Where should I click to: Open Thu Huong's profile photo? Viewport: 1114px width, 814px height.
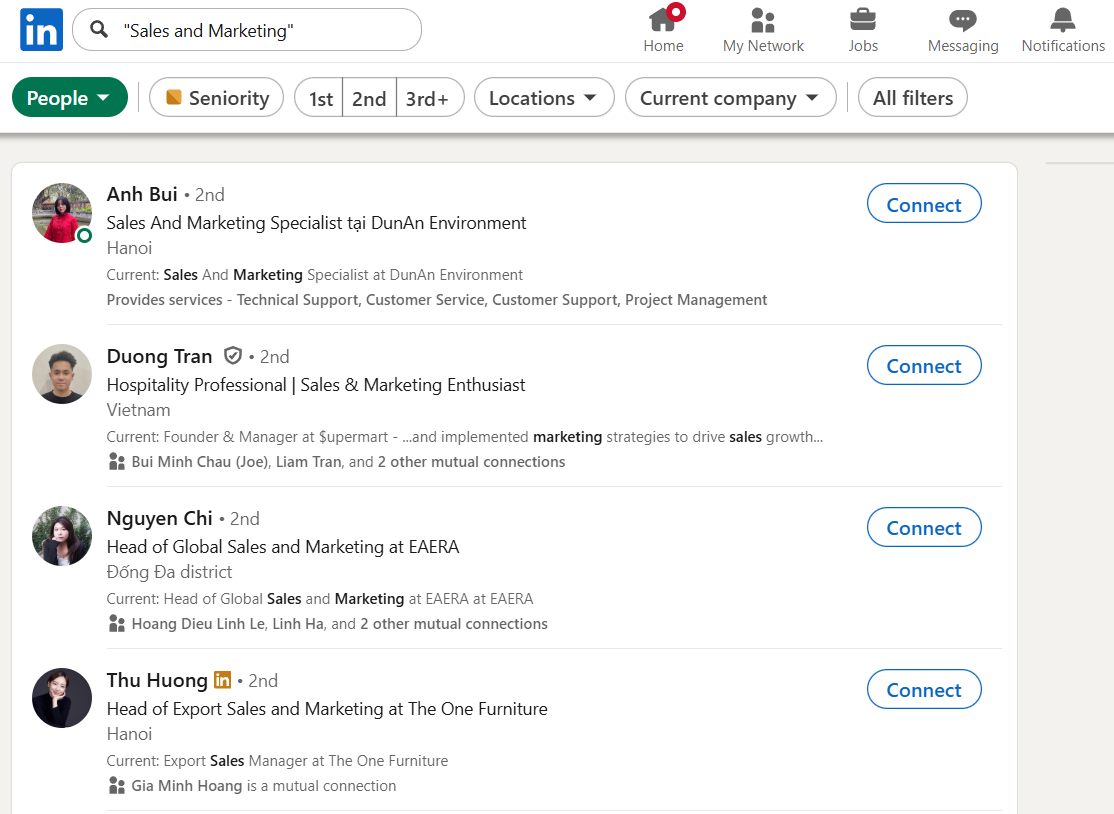[x=62, y=698]
